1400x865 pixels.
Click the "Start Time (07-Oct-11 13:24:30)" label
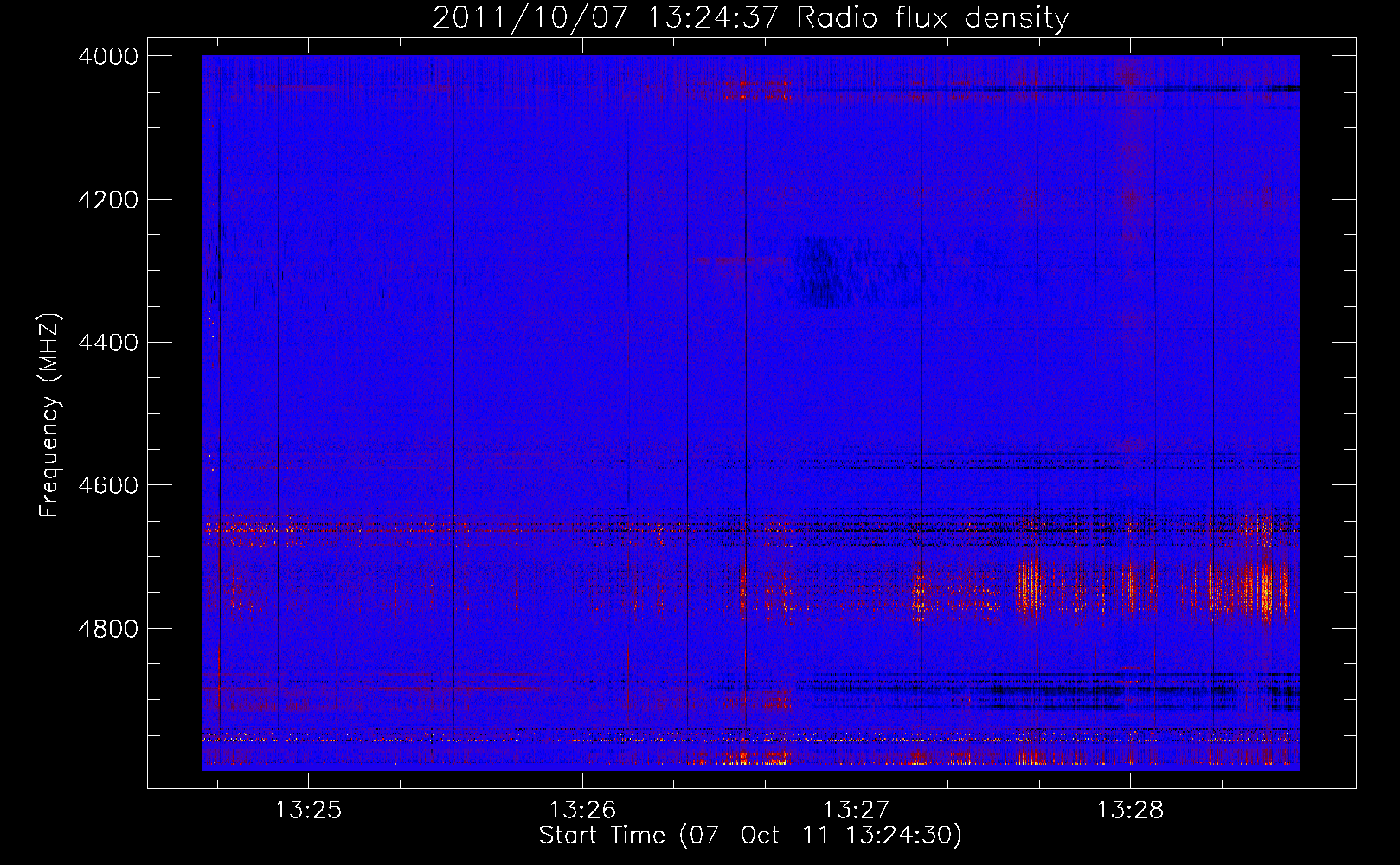click(x=750, y=836)
